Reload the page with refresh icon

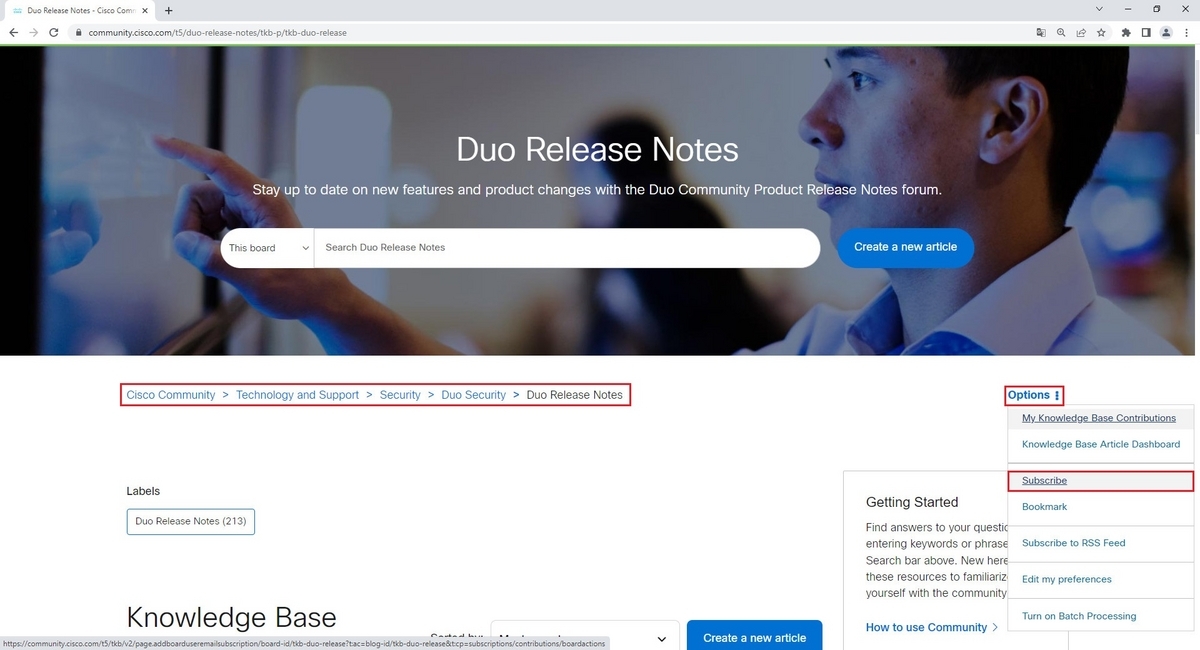54,32
